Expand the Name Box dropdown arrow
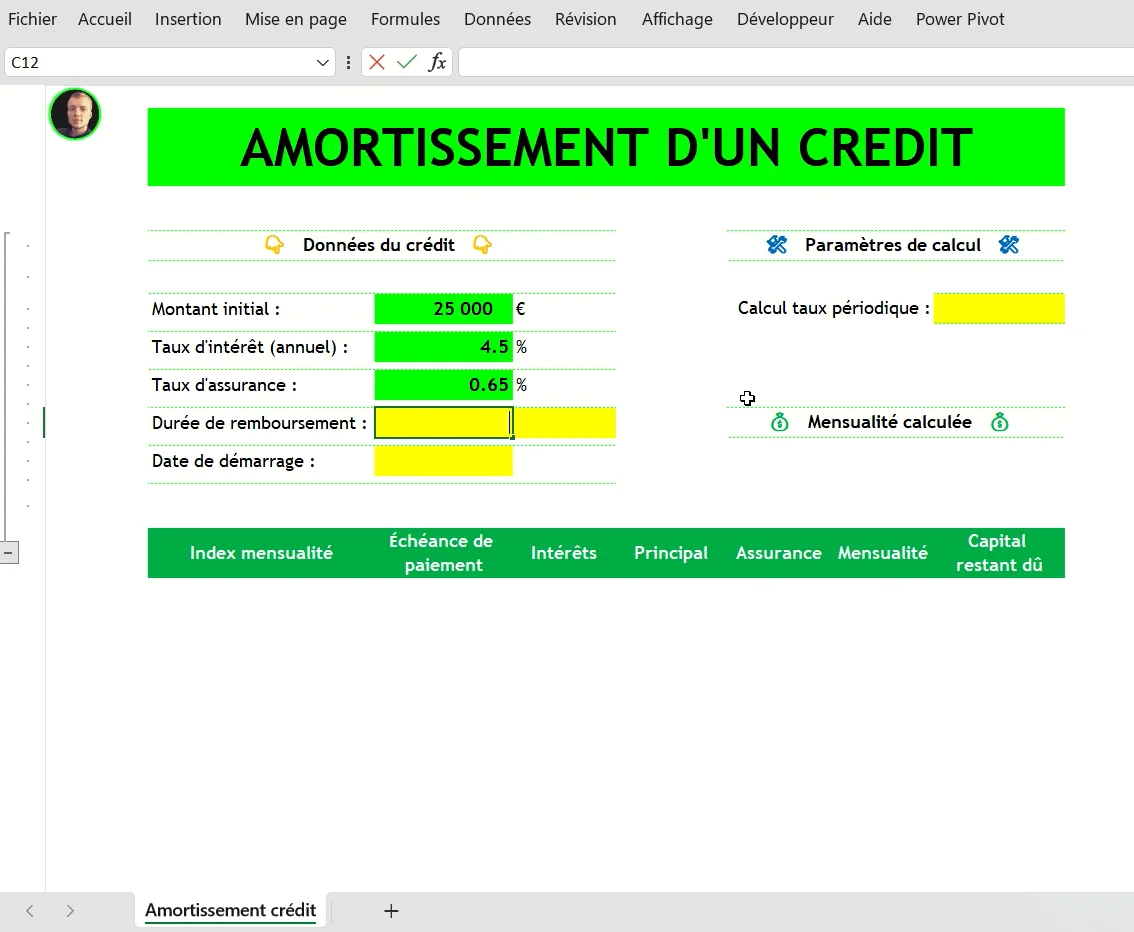The image size is (1134, 932). click(323, 63)
